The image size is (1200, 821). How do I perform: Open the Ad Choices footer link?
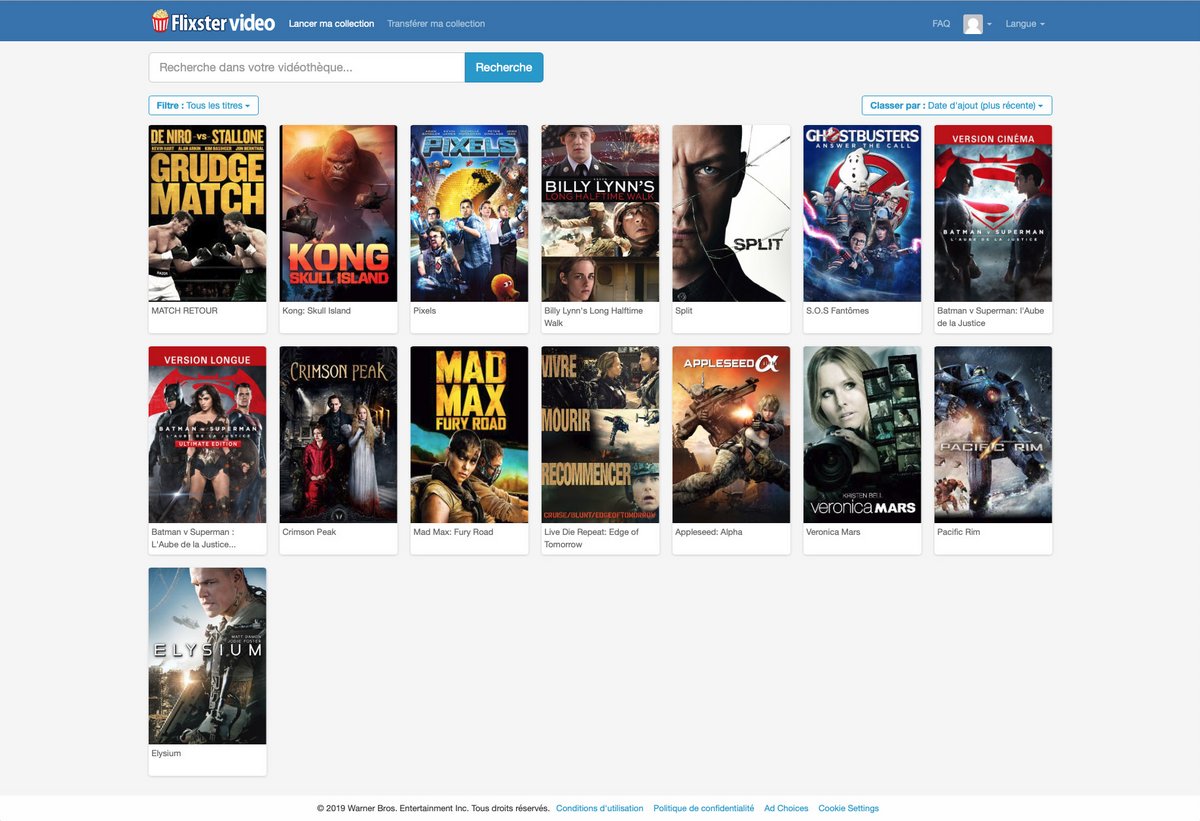click(x=786, y=808)
